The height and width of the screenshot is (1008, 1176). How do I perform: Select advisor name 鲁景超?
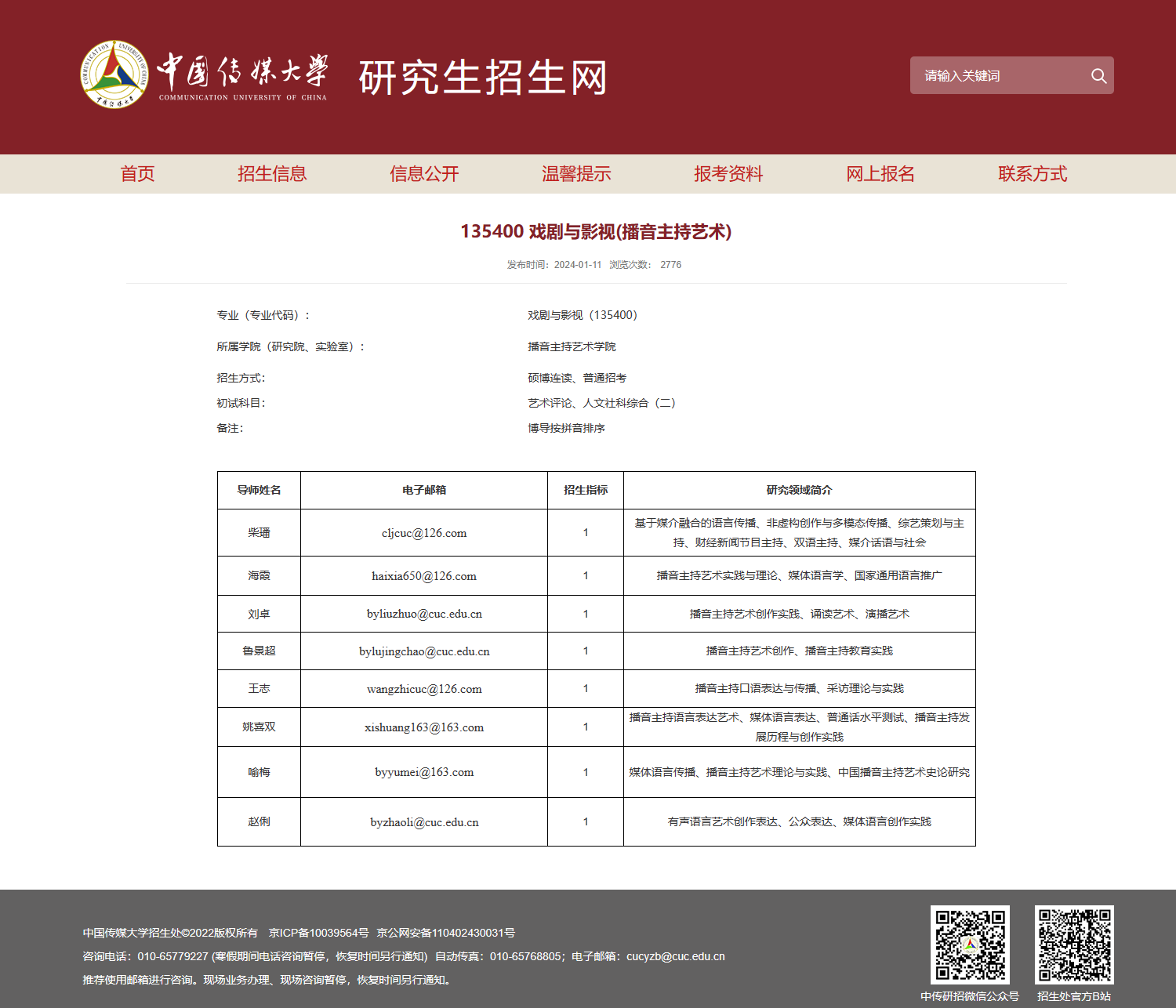pos(259,651)
